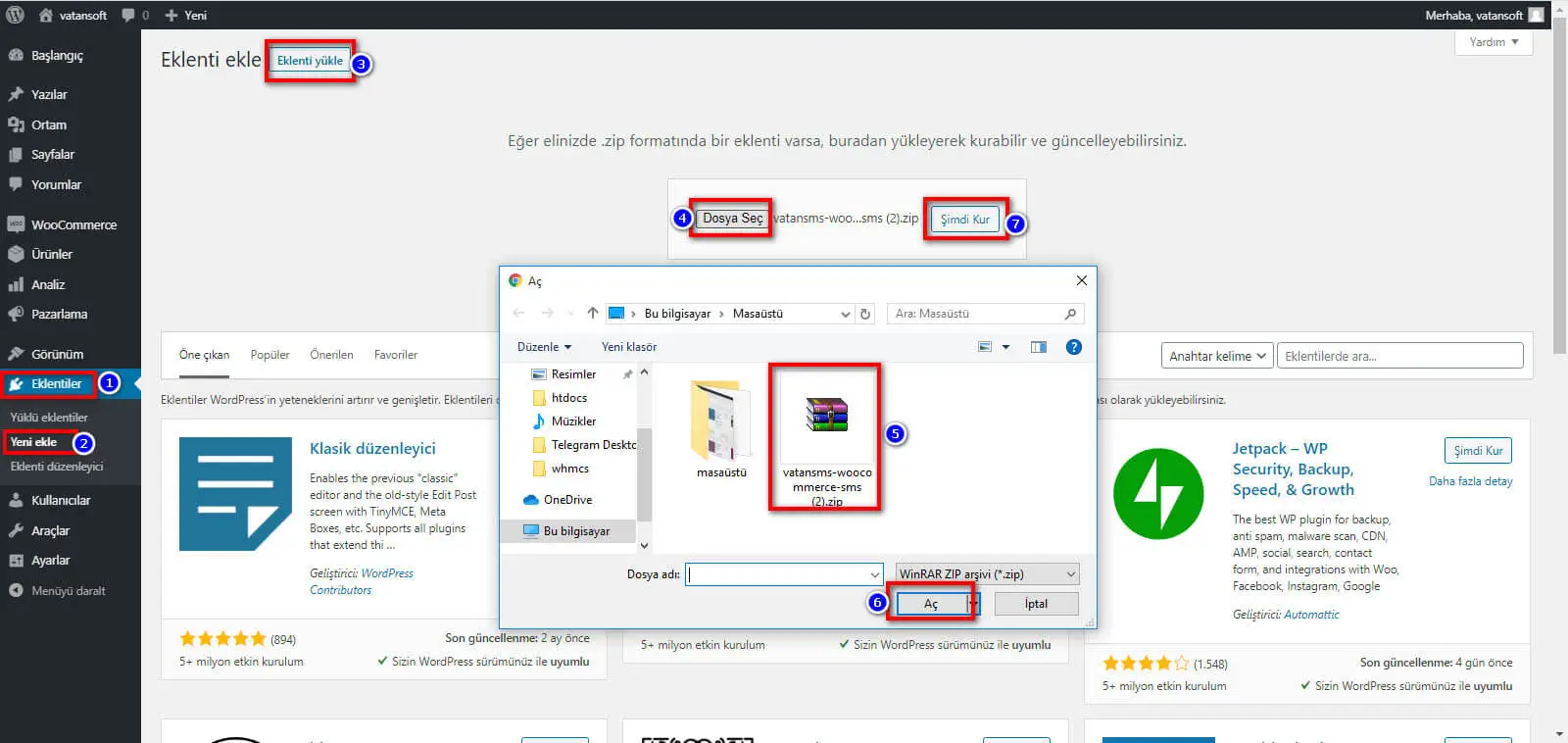Click the Yeni plus icon in admin bar
This screenshot has height=743, width=1568.
[x=171, y=15]
